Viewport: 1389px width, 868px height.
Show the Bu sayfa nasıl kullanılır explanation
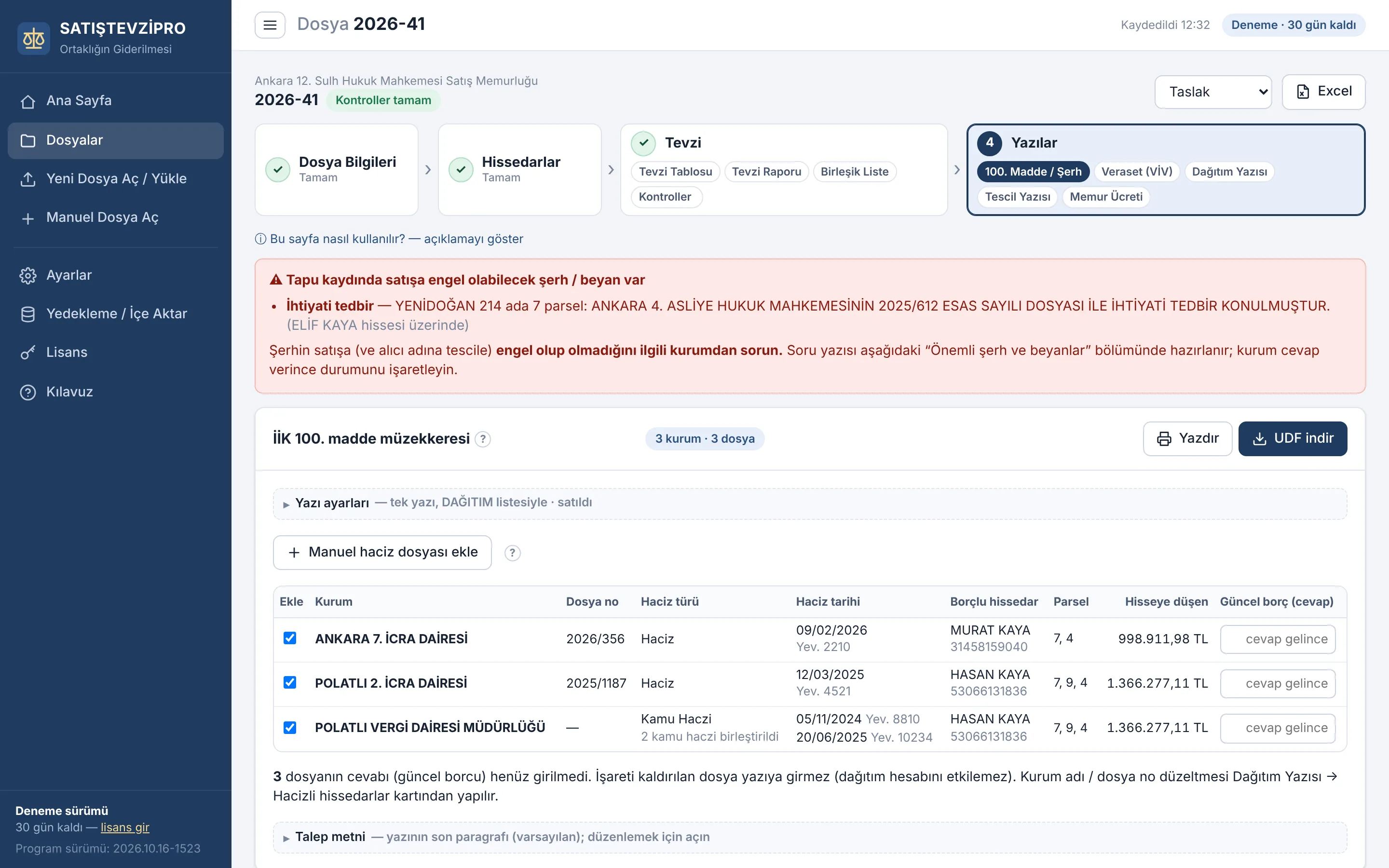tap(389, 239)
